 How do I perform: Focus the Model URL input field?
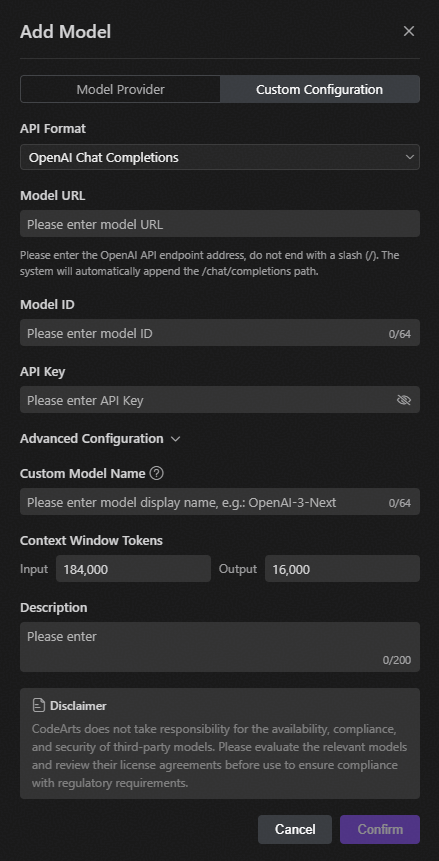[220, 224]
